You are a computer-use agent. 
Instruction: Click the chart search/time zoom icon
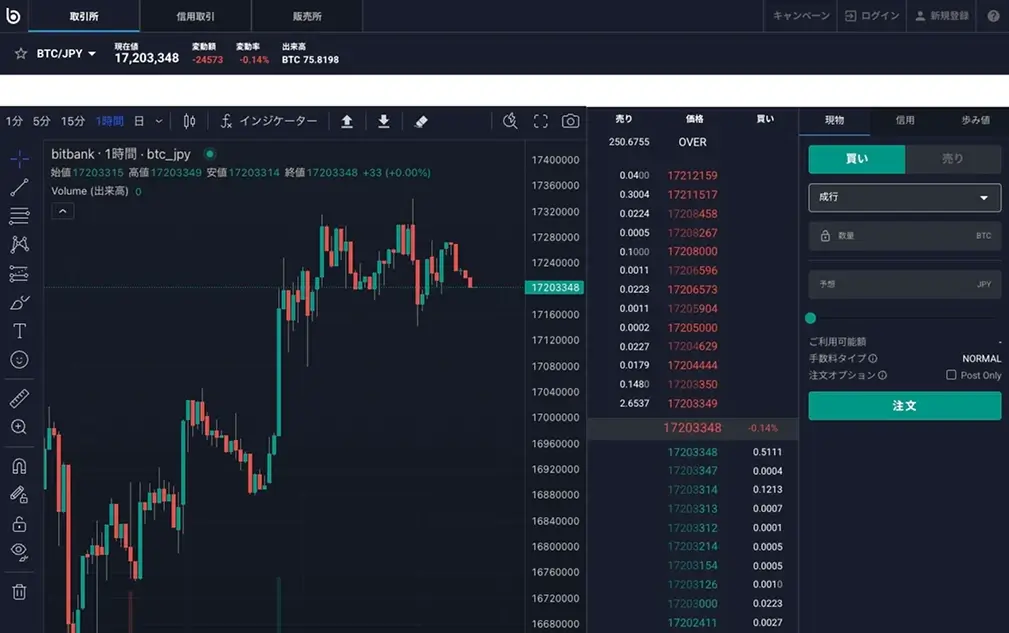tap(510, 121)
